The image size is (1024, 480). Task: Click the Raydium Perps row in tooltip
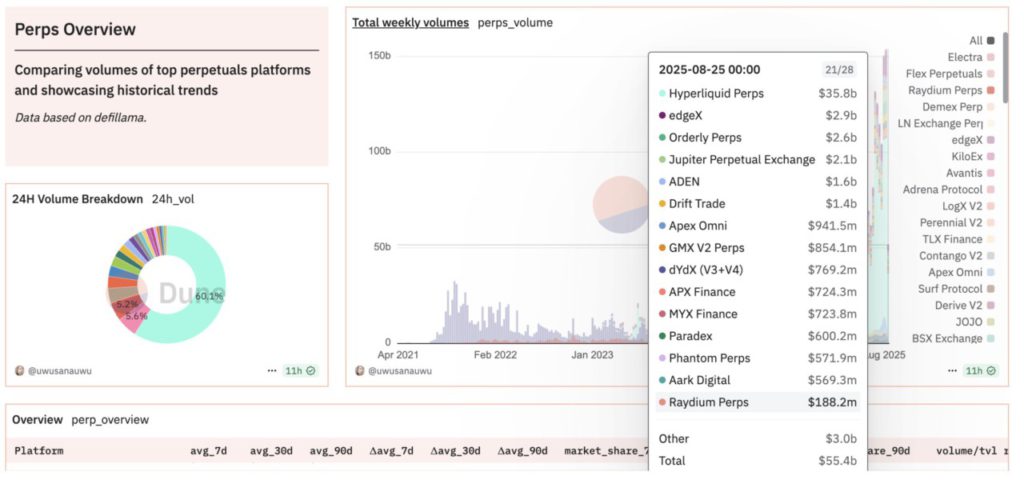757,402
